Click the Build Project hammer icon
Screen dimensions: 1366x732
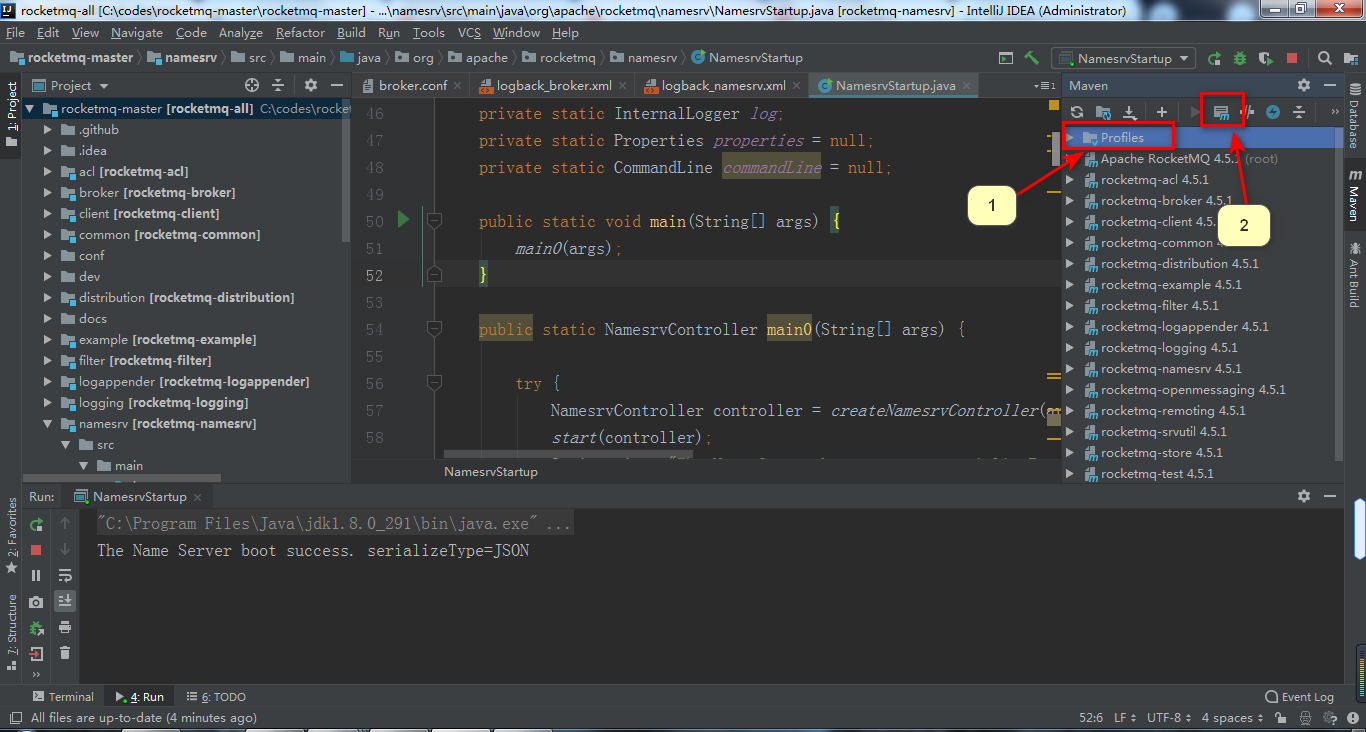pos(1032,58)
